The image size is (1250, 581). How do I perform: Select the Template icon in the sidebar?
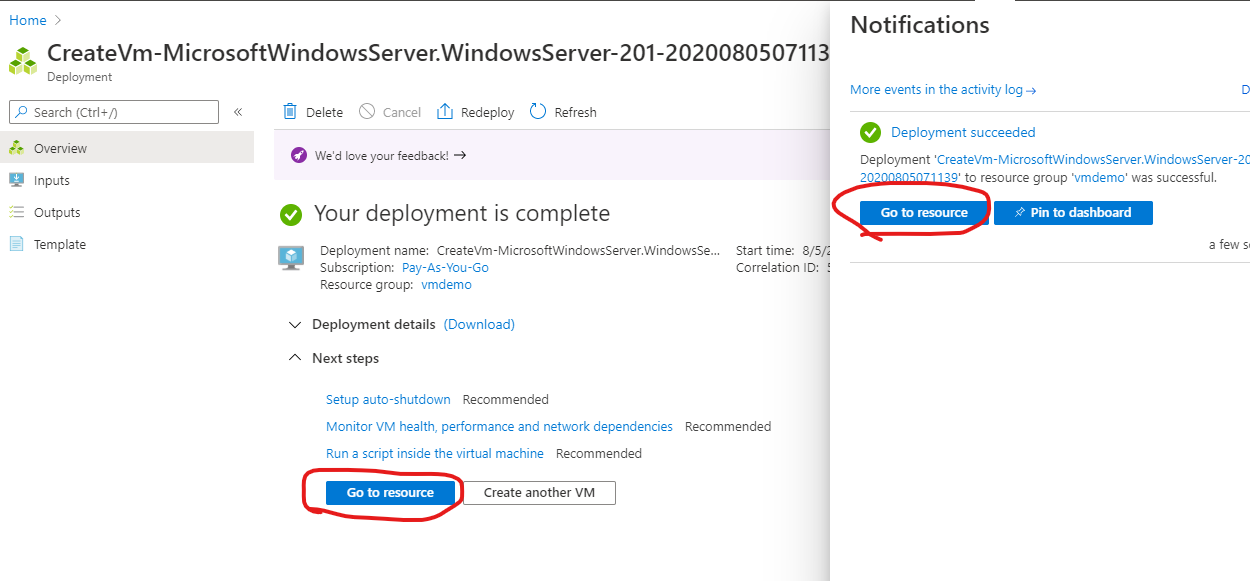pos(16,244)
